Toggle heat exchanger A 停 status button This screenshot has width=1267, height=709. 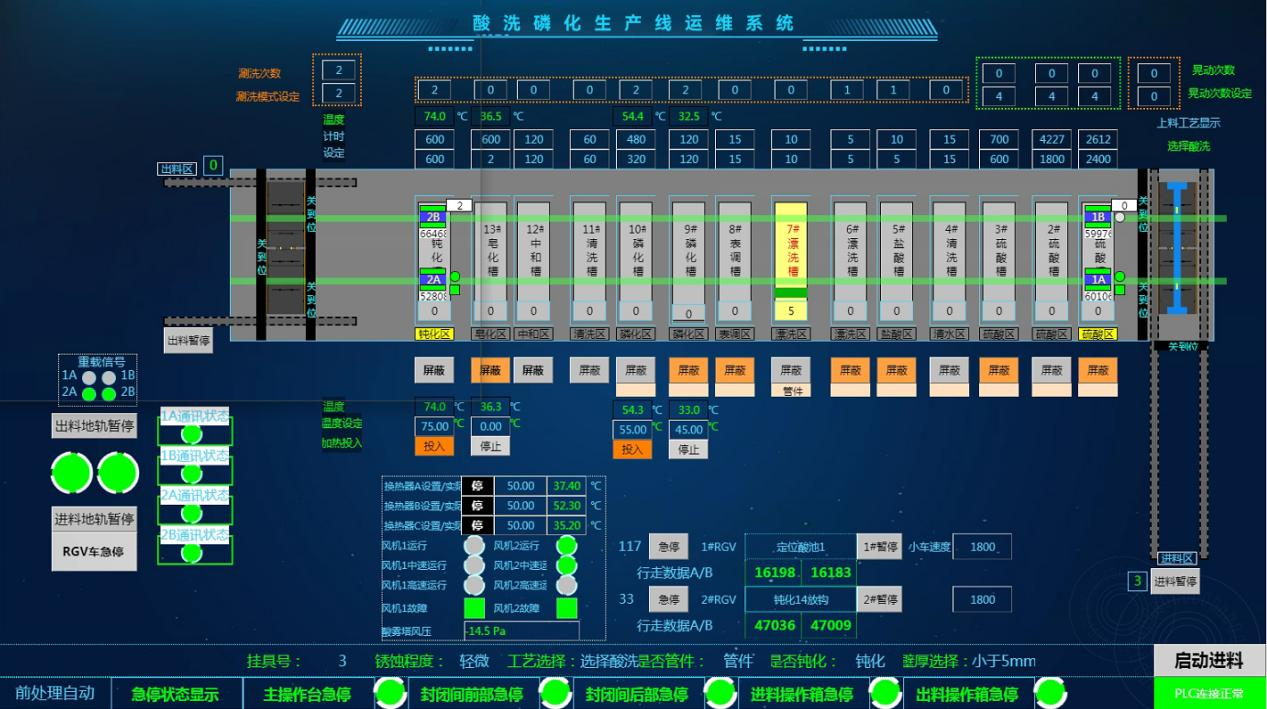[x=477, y=486]
